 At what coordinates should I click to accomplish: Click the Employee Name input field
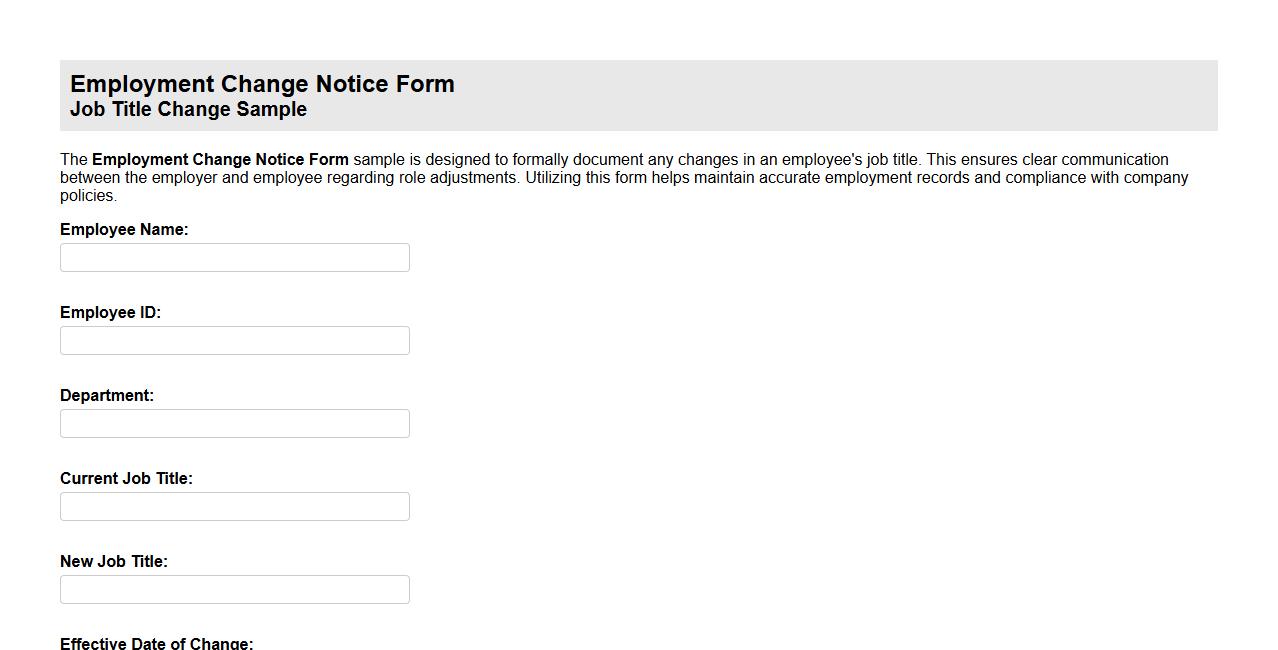click(x=234, y=257)
